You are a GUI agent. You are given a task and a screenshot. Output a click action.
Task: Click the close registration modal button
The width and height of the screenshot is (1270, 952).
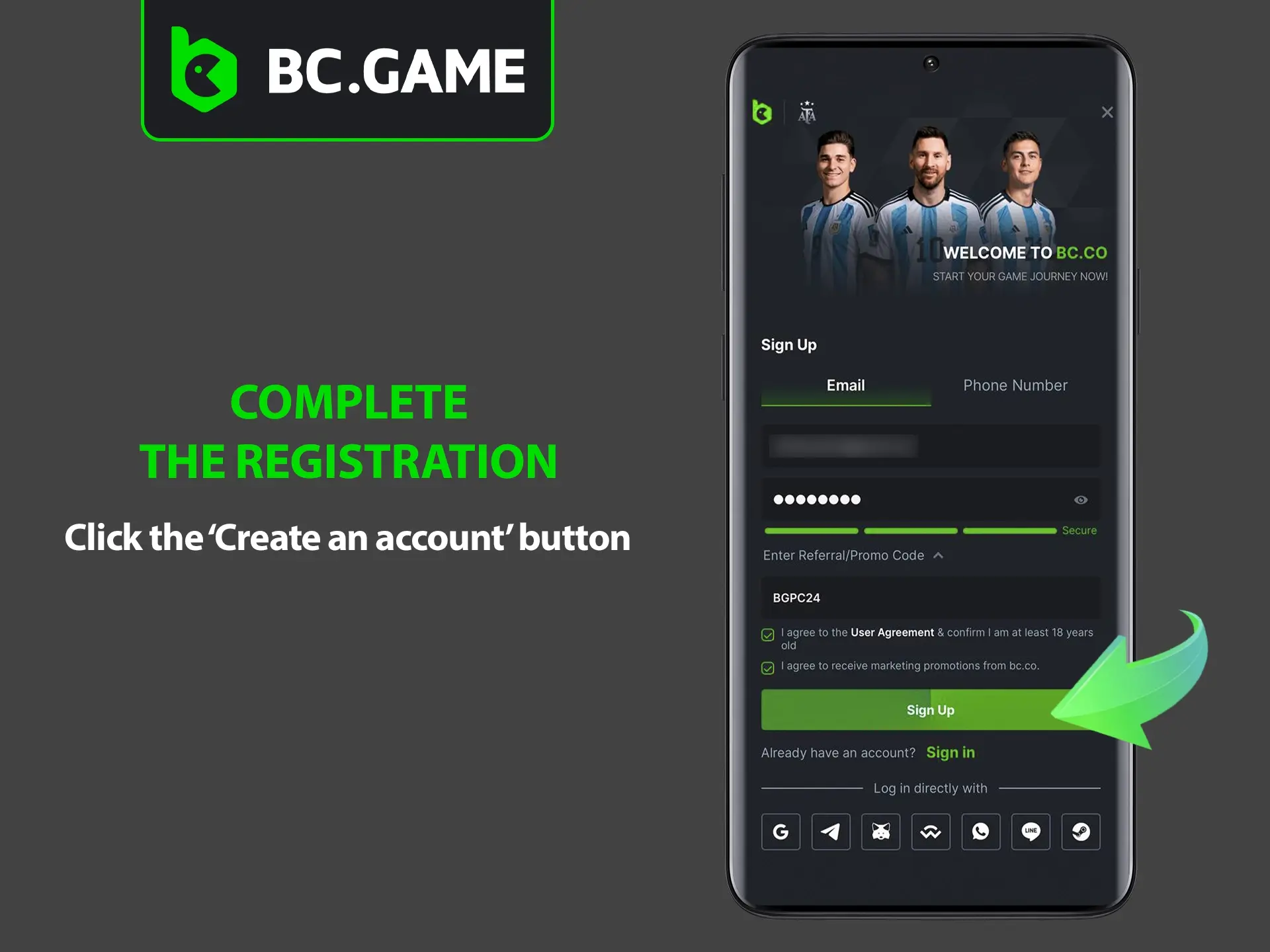click(1107, 112)
